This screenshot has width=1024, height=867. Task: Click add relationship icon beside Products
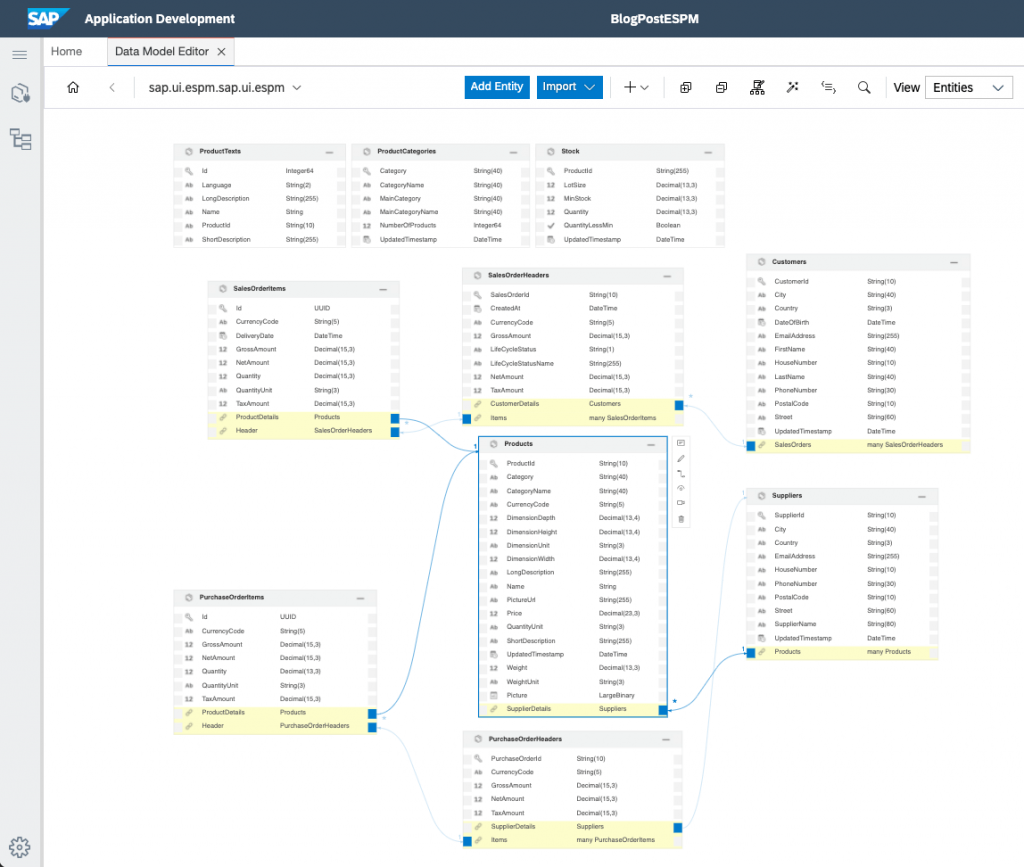681,473
